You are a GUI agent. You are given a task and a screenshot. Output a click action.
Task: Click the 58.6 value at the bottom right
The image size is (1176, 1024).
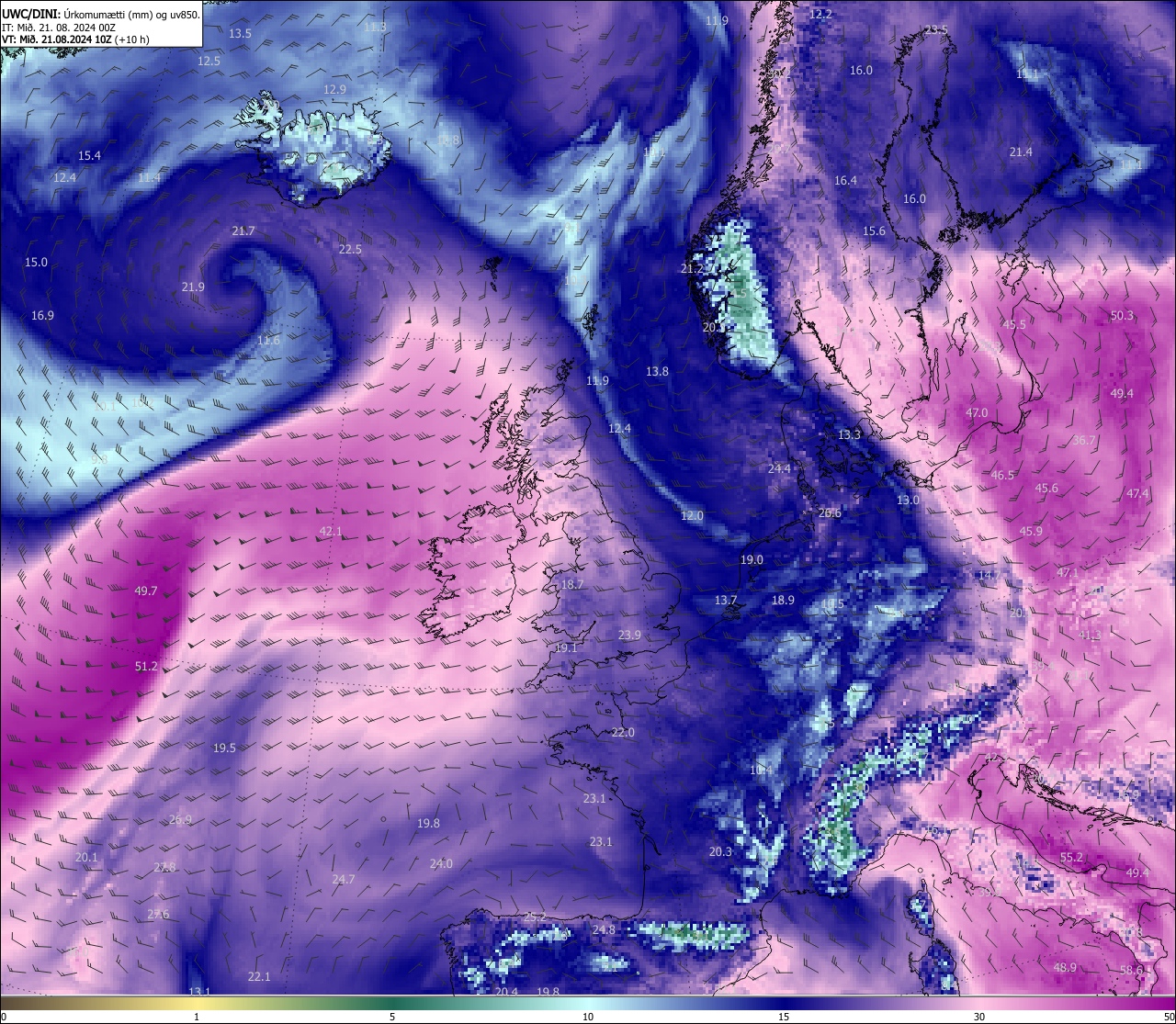[x=1131, y=970]
